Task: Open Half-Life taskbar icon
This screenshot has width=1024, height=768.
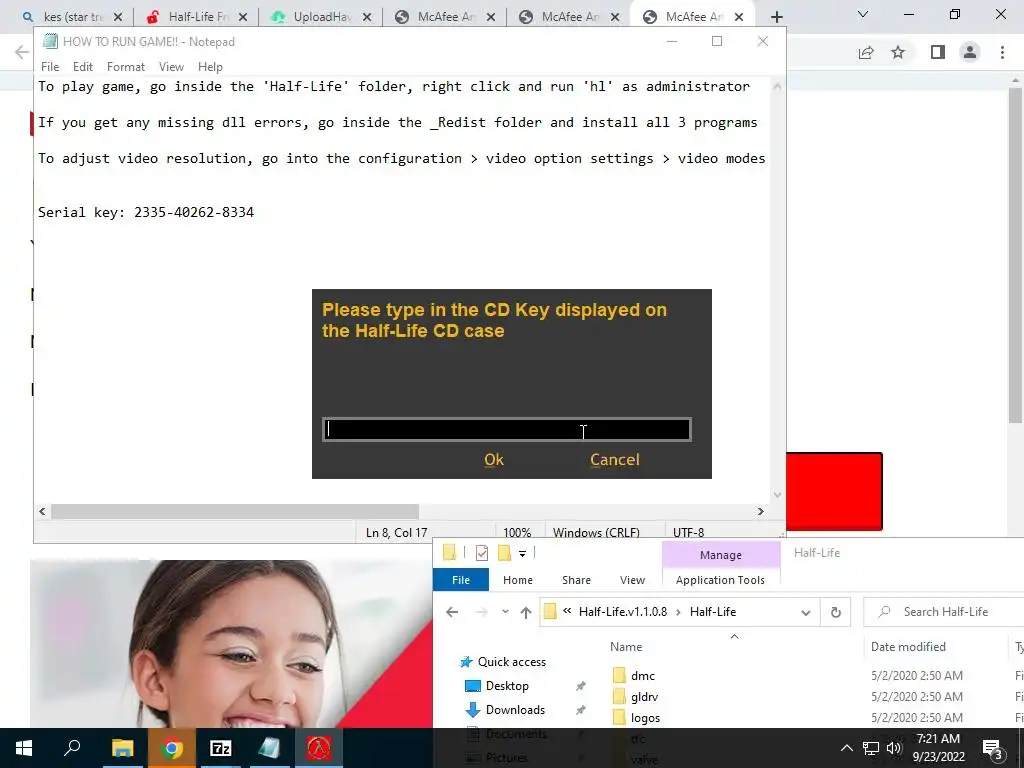Action: pyautogui.click(x=319, y=748)
